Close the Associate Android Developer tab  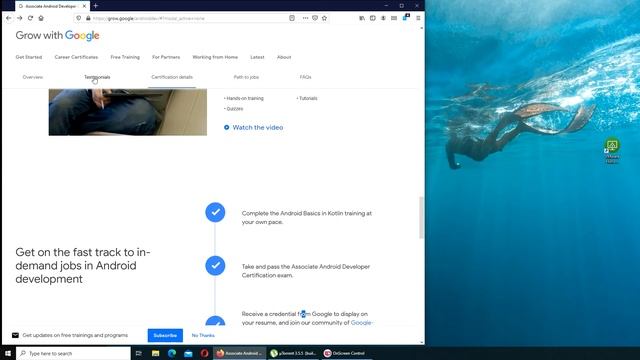84,6
